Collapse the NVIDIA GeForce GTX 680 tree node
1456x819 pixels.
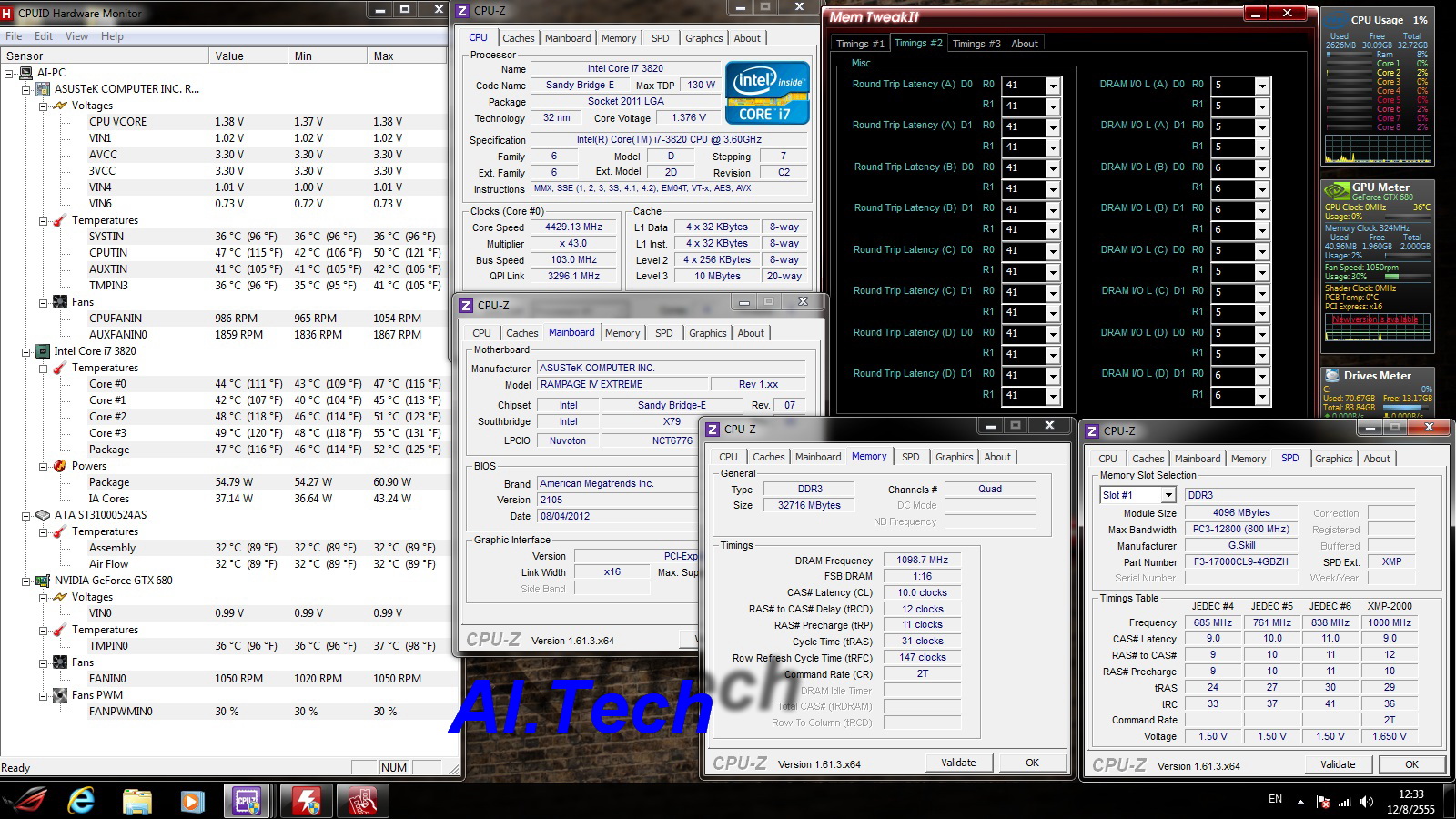26,581
